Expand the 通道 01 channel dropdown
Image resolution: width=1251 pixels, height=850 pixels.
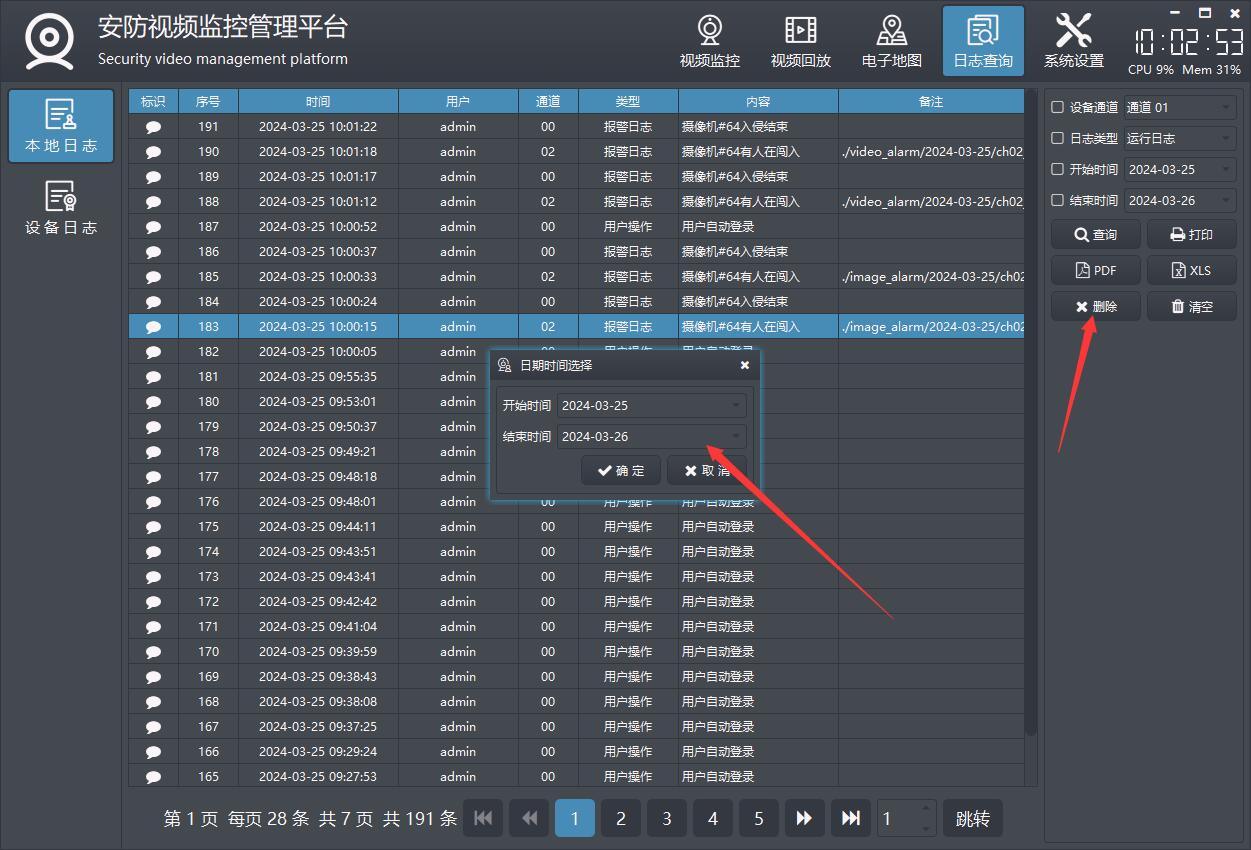(x=1180, y=107)
